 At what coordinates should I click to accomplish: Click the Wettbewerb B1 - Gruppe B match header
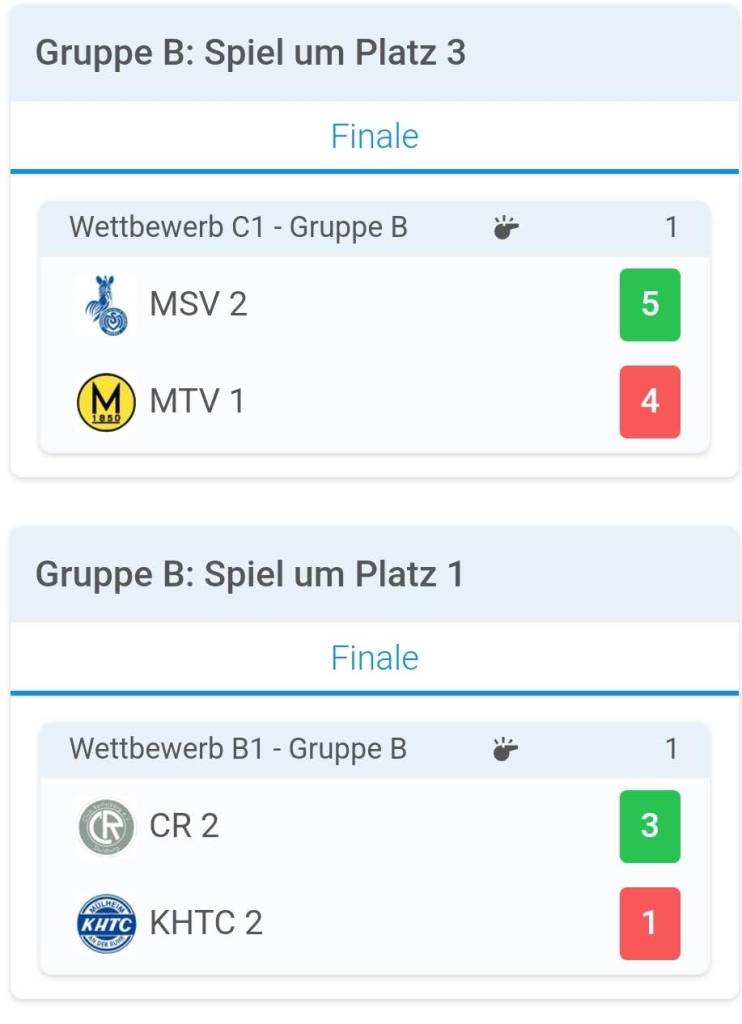(238, 749)
